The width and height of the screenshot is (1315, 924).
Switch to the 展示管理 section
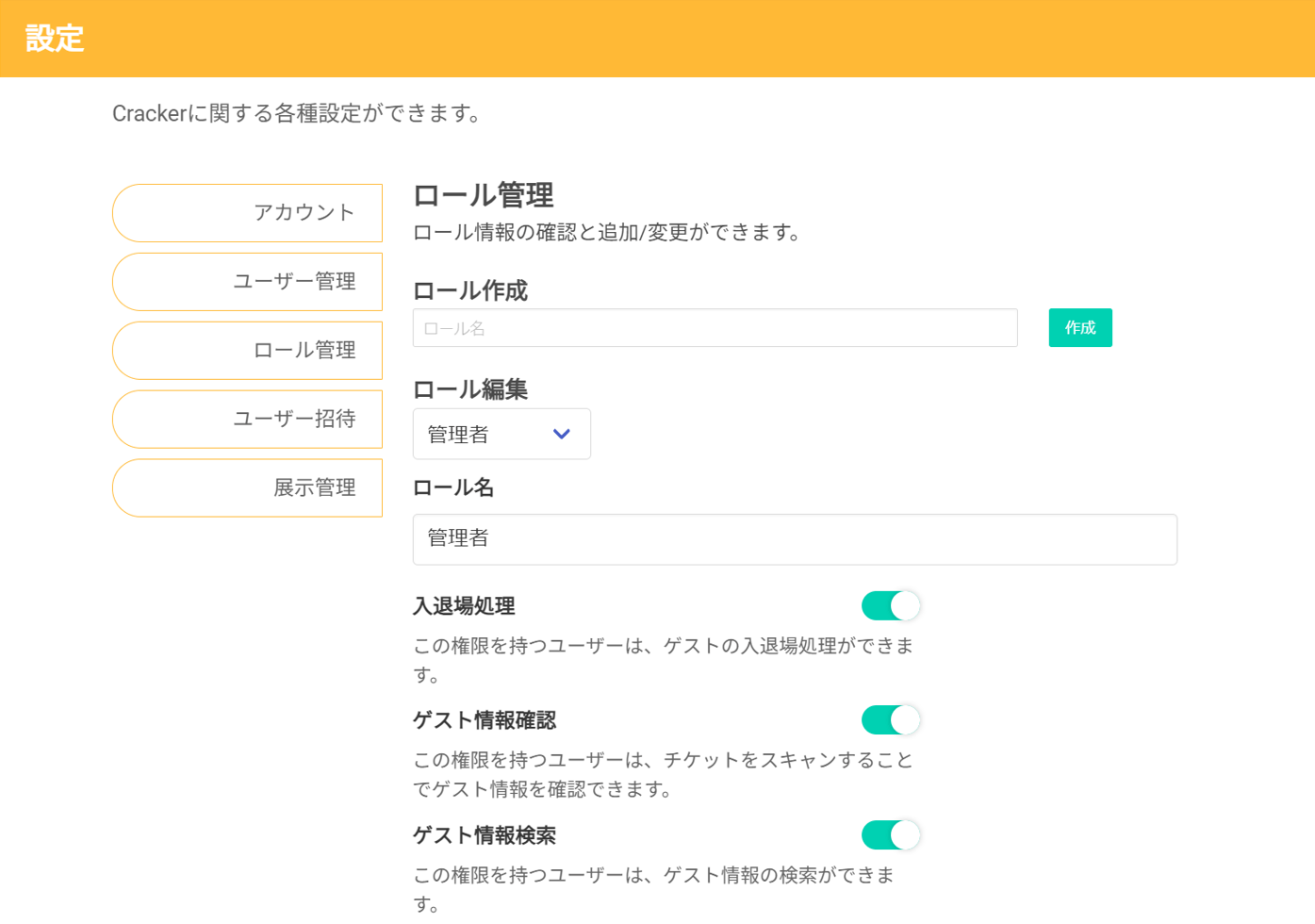[248, 488]
